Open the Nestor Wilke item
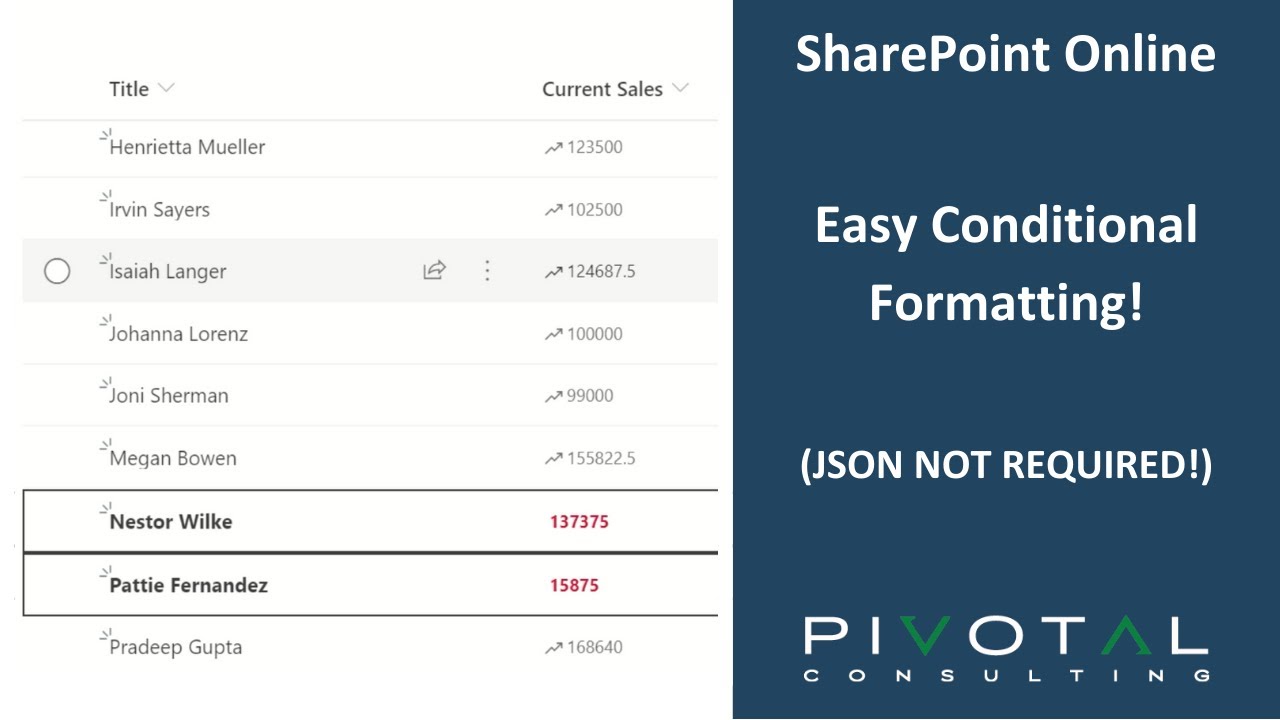Screen dimensions: 1280x720 click(x=171, y=521)
